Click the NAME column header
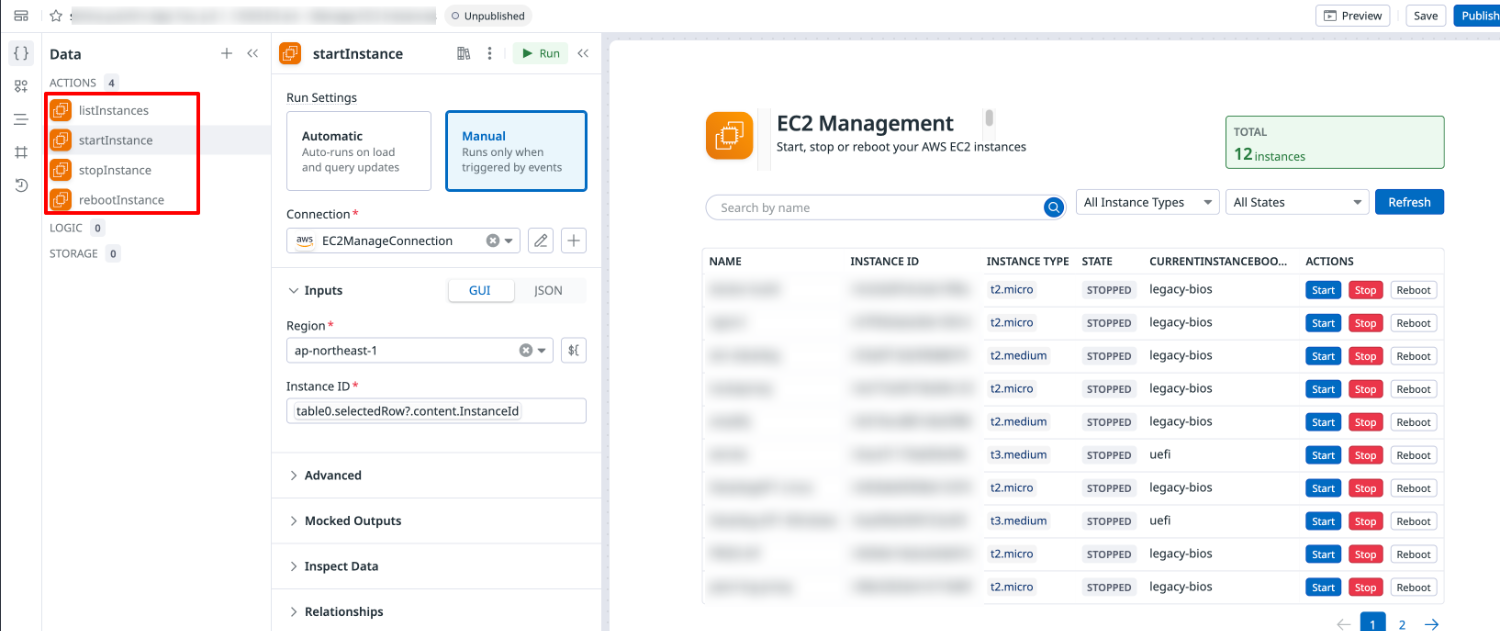This screenshot has width=1500, height=631. 725,261
